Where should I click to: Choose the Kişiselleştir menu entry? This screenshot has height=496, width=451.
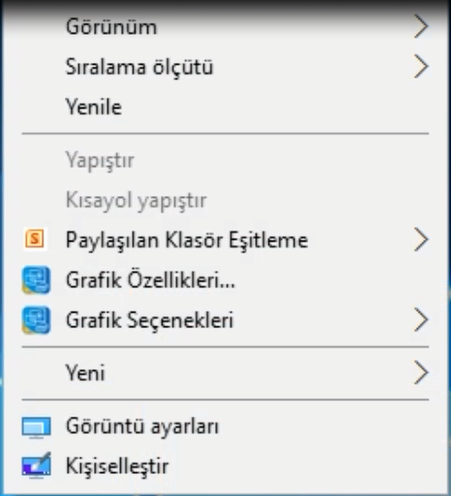point(117,466)
